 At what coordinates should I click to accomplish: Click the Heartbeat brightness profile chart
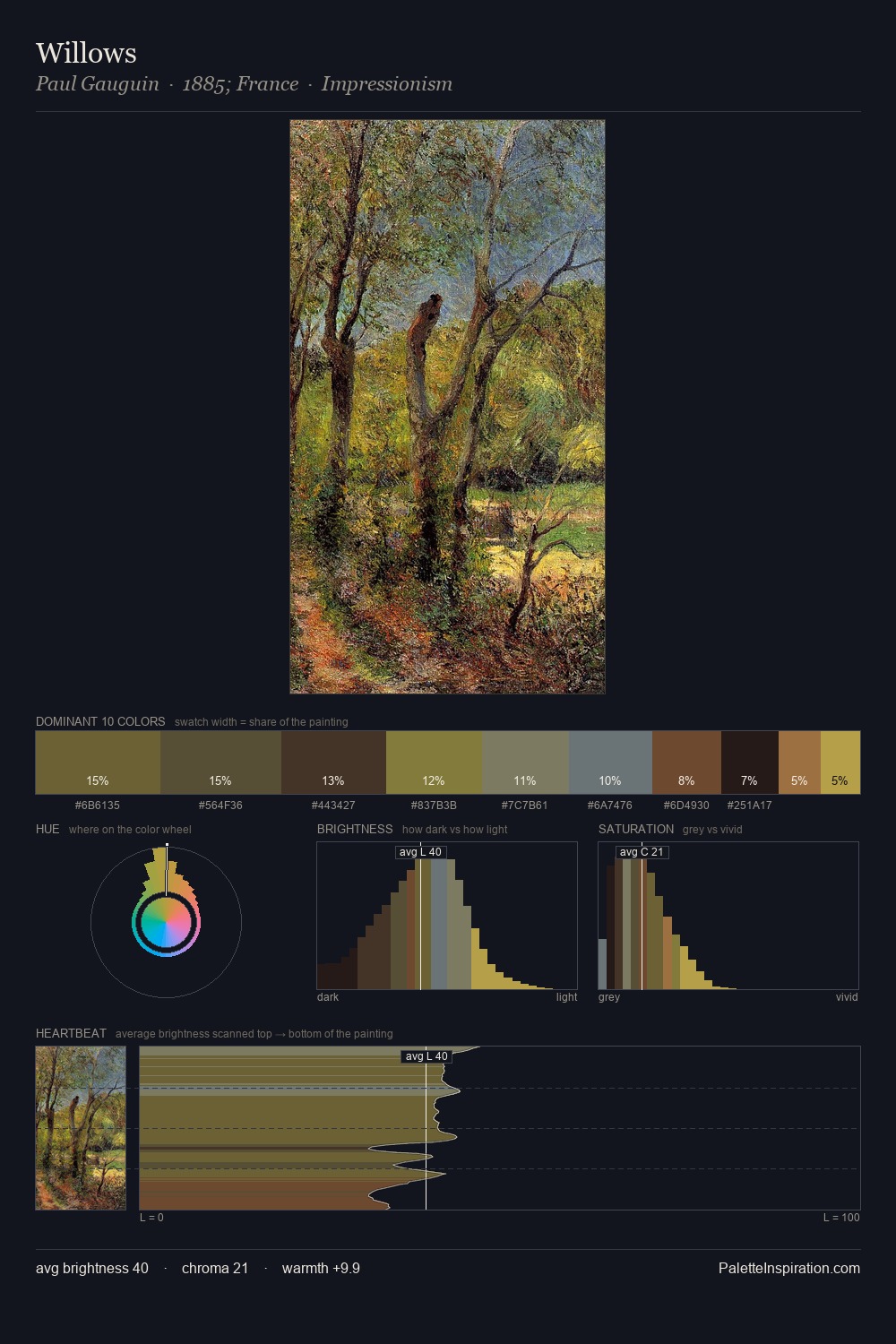(500, 1128)
